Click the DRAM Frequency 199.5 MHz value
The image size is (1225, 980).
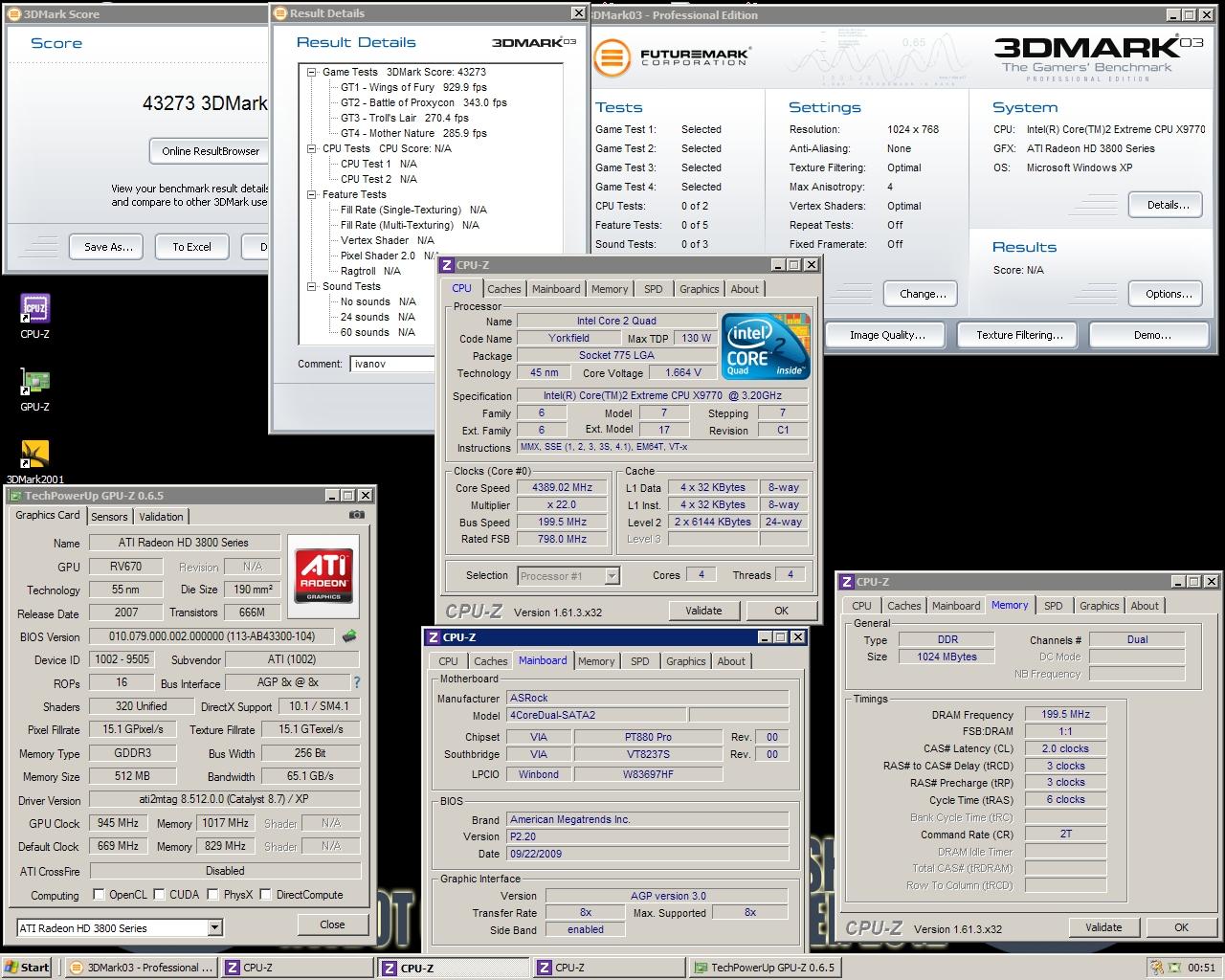point(1065,714)
